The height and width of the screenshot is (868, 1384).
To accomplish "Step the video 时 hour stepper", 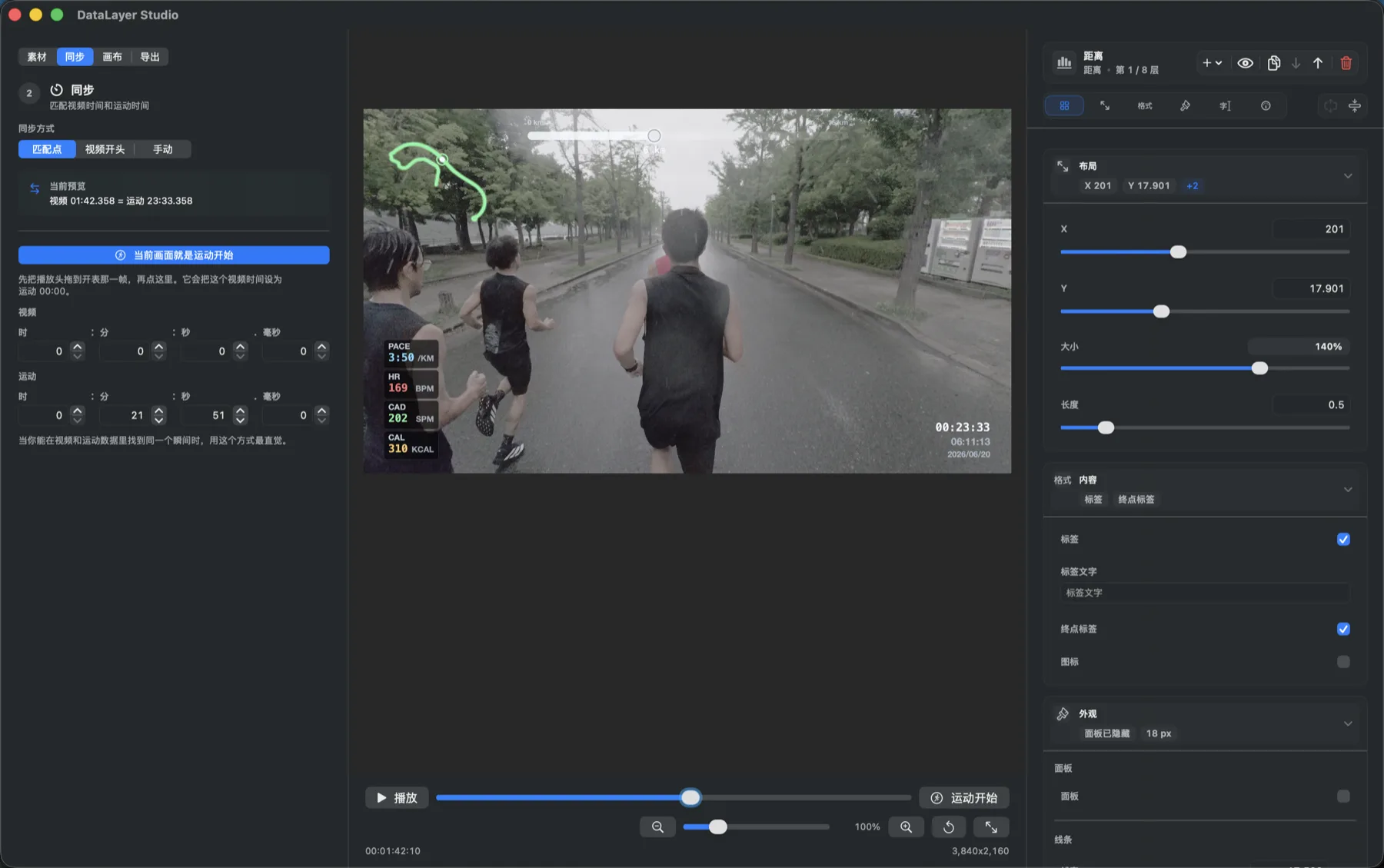I will (77, 351).
